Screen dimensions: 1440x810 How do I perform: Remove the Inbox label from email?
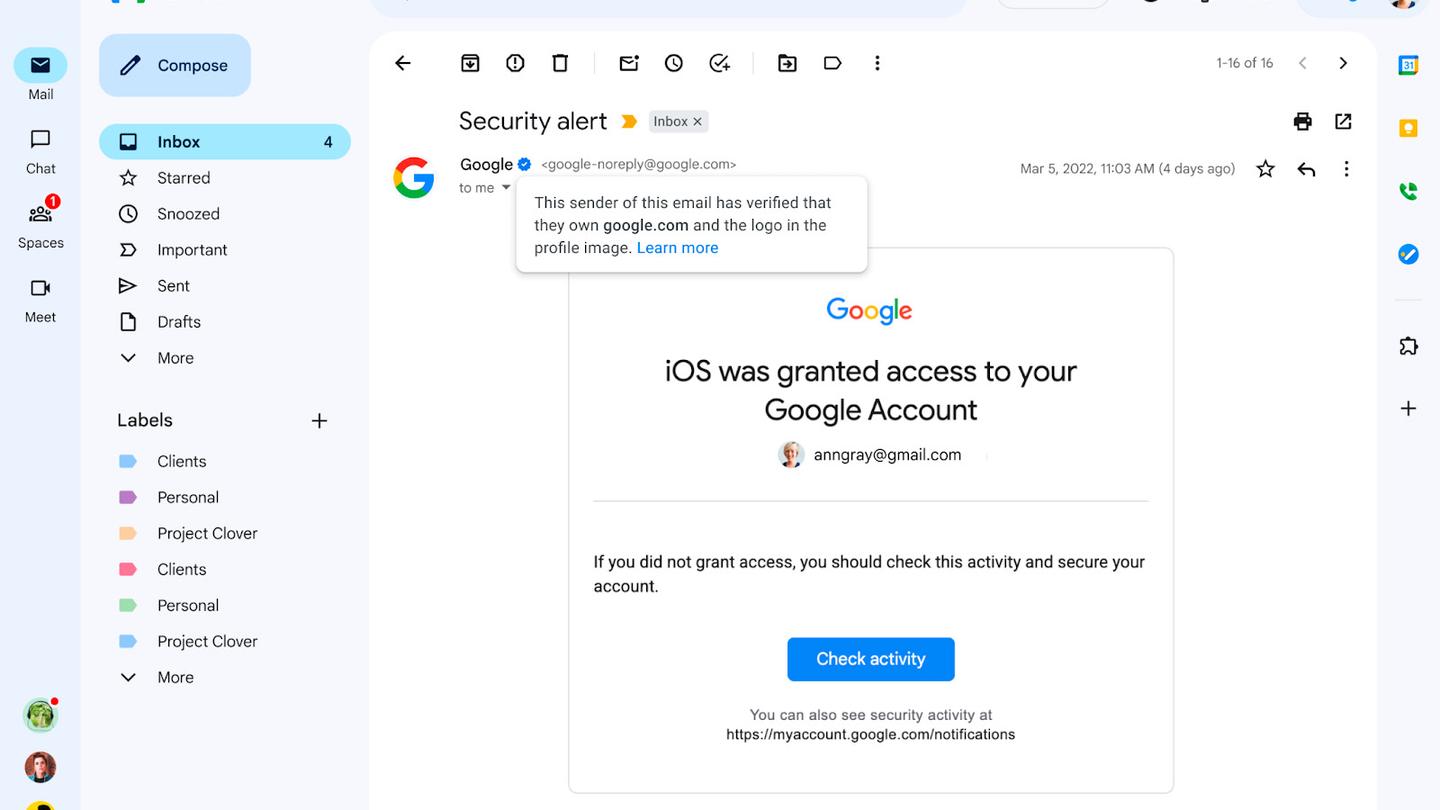(x=698, y=122)
